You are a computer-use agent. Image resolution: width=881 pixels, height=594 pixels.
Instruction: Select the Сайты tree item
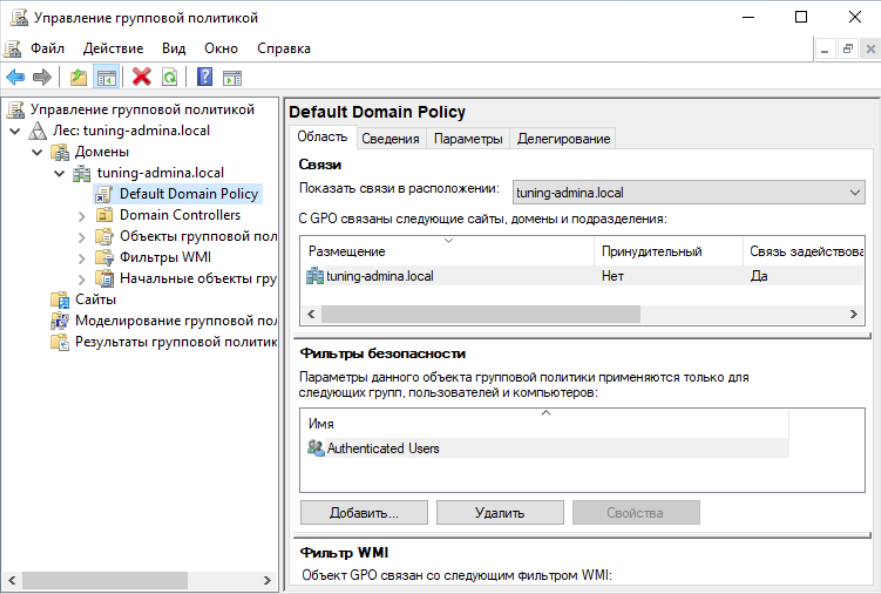(96, 300)
